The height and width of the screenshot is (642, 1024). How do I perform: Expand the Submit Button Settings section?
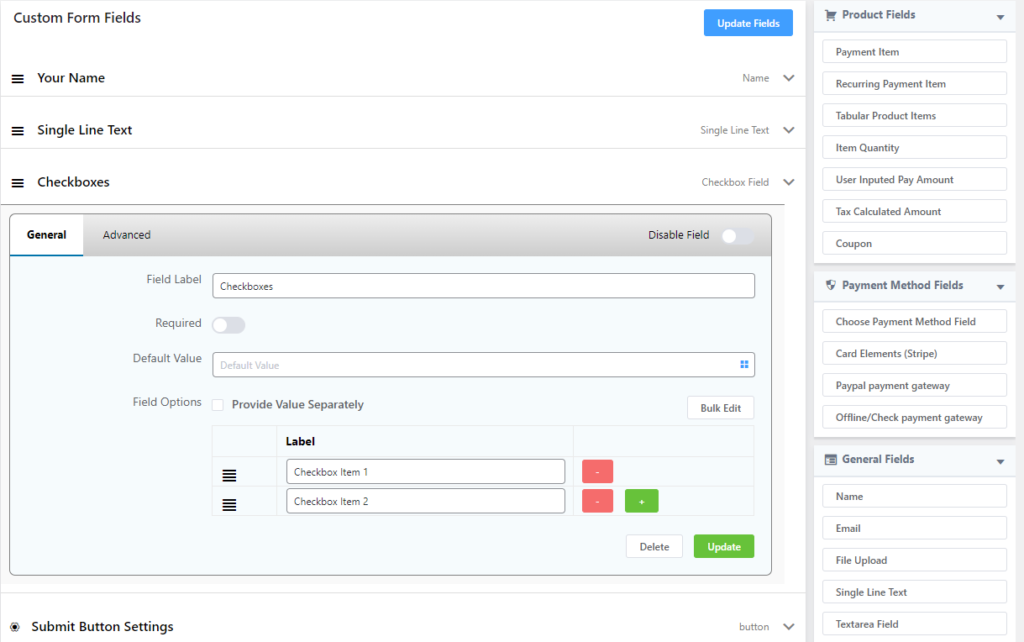coord(789,626)
